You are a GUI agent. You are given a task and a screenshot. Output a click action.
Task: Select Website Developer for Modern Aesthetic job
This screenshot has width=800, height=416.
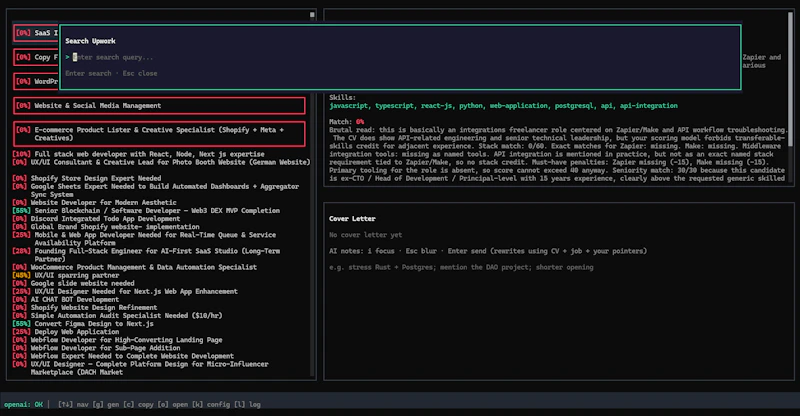(x=94, y=203)
